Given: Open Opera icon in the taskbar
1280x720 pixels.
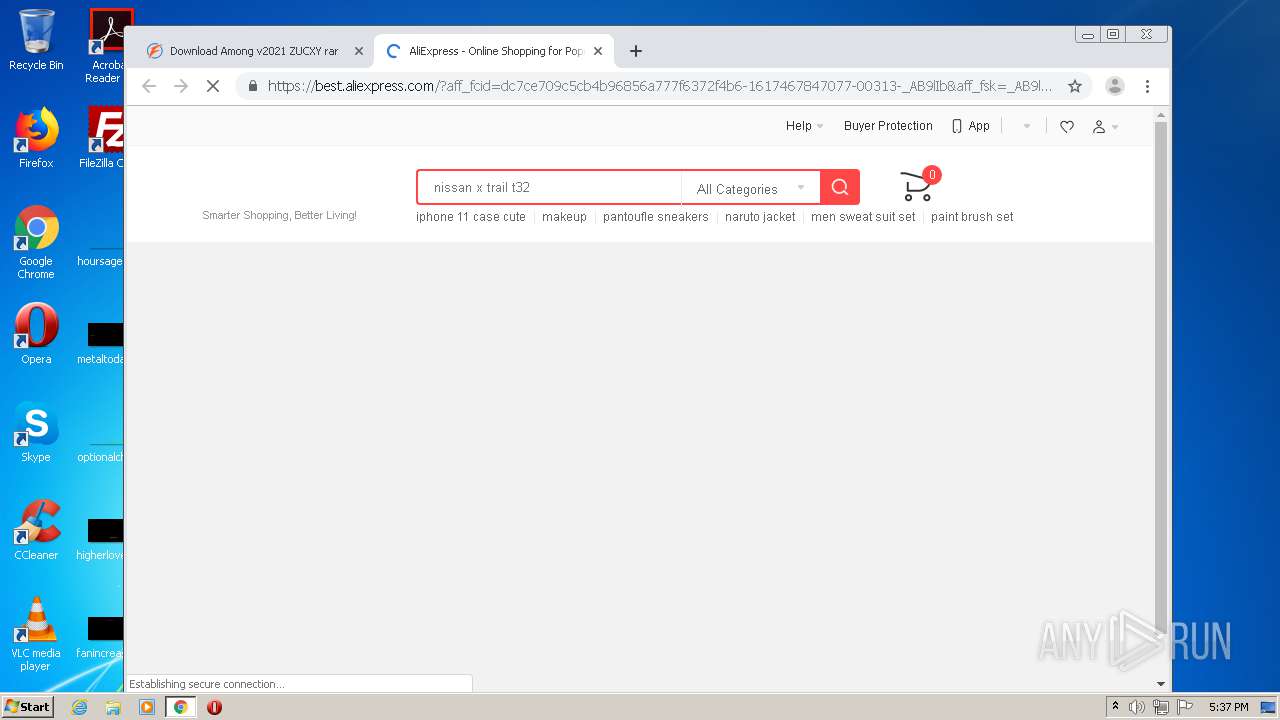Looking at the screenshot, I should [x=214, y=707].
